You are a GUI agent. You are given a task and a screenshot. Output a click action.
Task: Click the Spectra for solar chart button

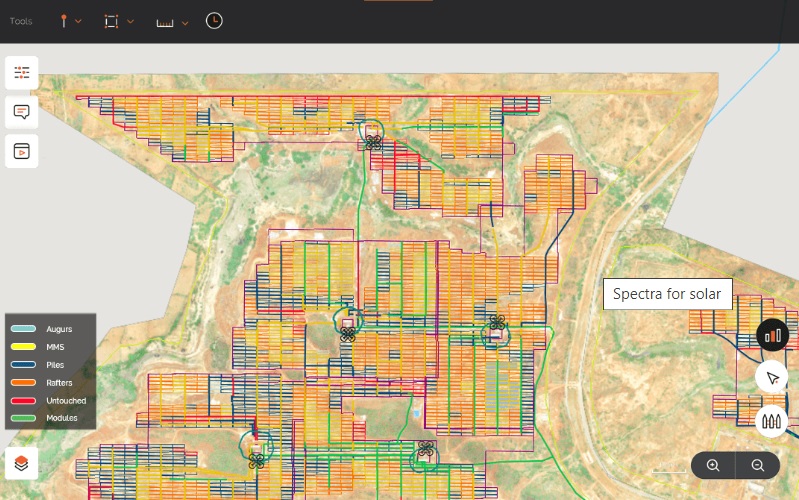773,335
